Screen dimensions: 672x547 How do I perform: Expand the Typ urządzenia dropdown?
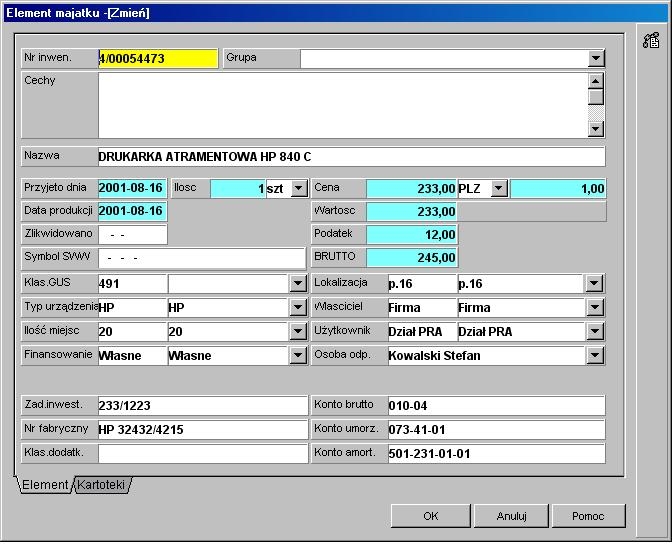[x=297, y=307]
